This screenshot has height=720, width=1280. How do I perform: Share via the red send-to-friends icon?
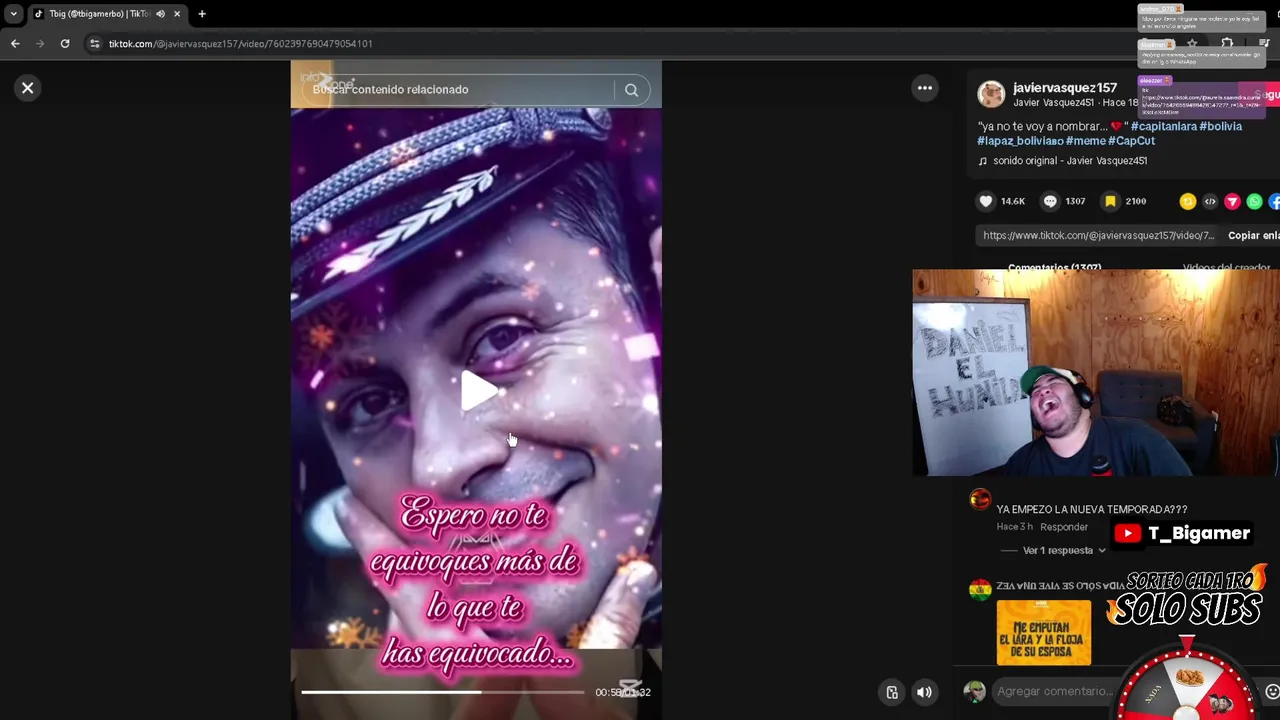click(1232, 201)
